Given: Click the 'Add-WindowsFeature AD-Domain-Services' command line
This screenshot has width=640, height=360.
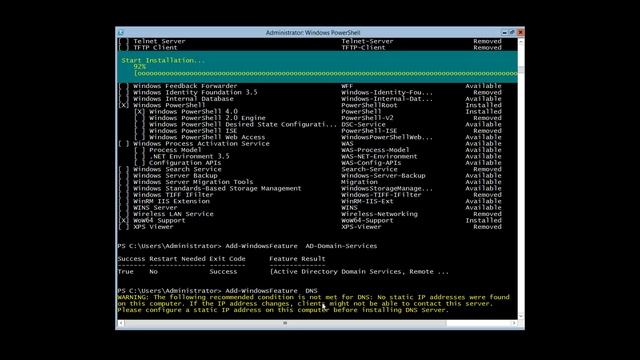Looking at the screenshot, I should click(x=301, y=246).
